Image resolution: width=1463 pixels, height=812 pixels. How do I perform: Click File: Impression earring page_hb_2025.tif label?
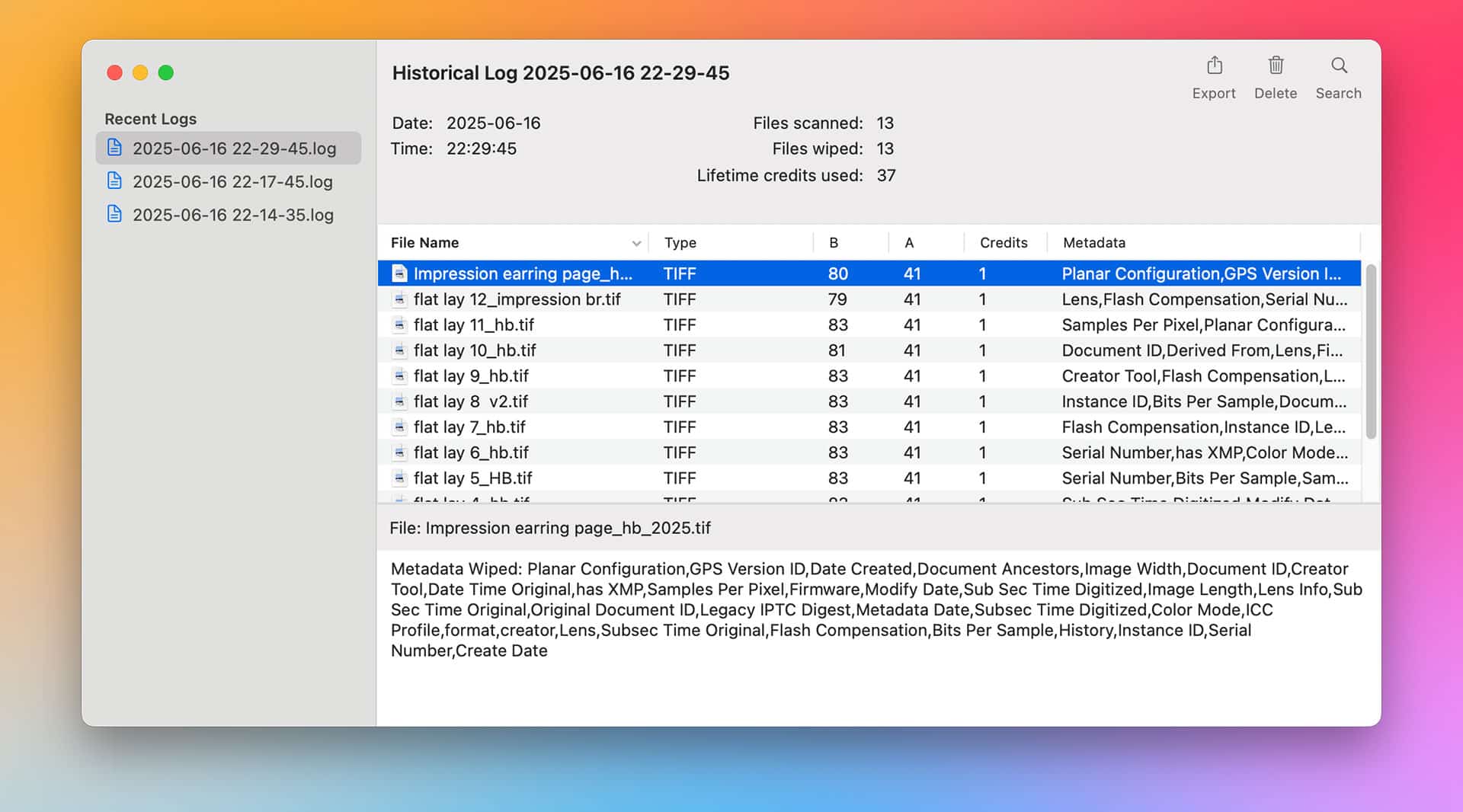[x=550, y=528]
